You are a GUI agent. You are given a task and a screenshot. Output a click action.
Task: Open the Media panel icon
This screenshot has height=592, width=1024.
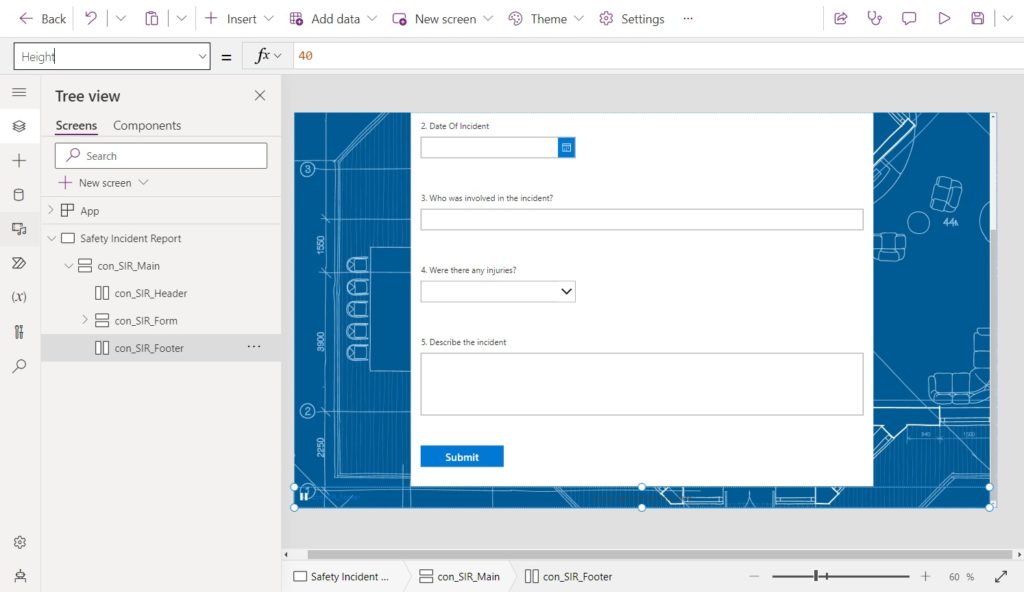(20, 229)
